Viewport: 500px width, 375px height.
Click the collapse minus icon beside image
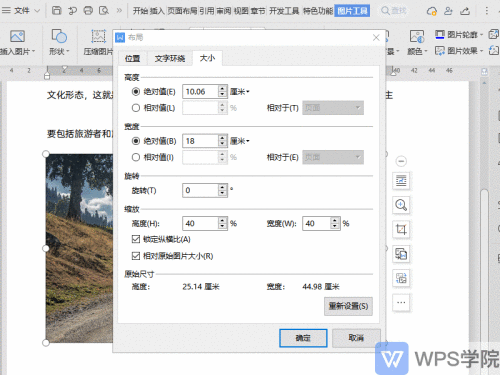coord(401,161)
